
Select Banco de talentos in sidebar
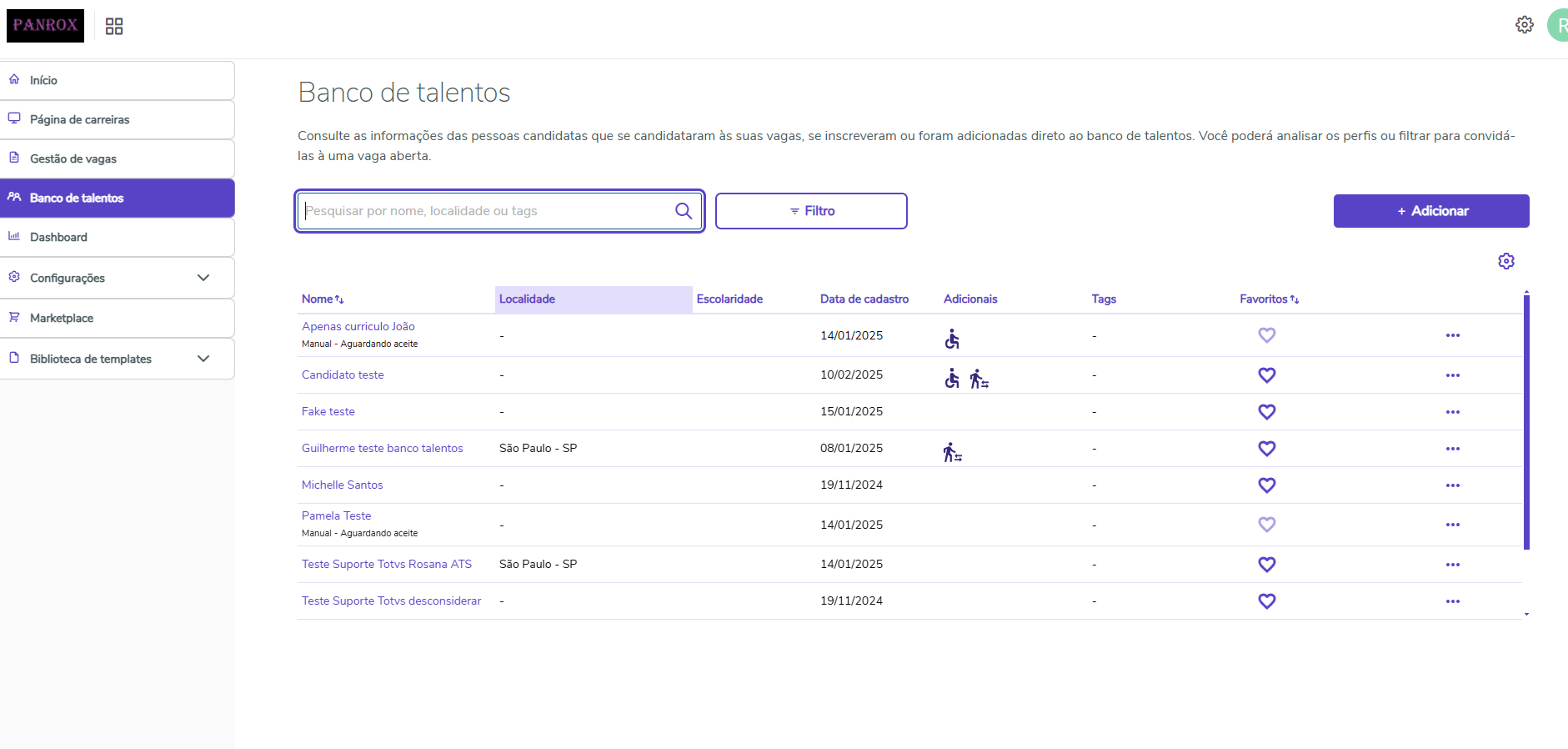click(x=117, y=198)
